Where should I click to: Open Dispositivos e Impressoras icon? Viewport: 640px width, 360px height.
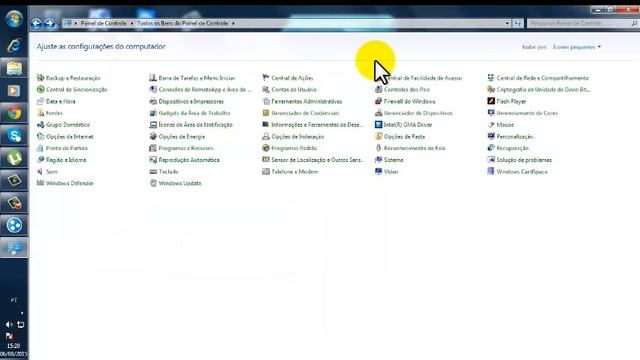point(153,101)
